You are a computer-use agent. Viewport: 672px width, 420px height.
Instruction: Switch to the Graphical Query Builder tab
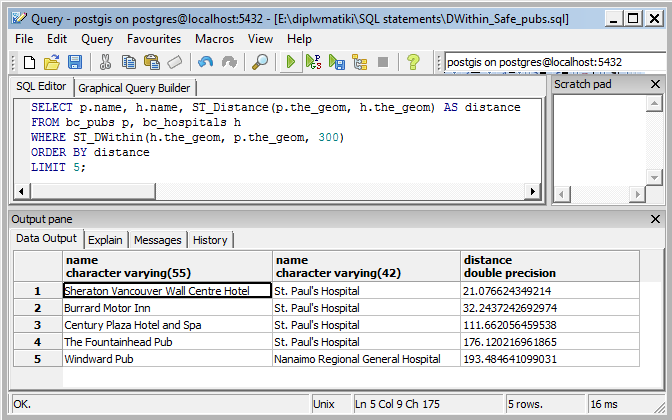tap(134, 88)
